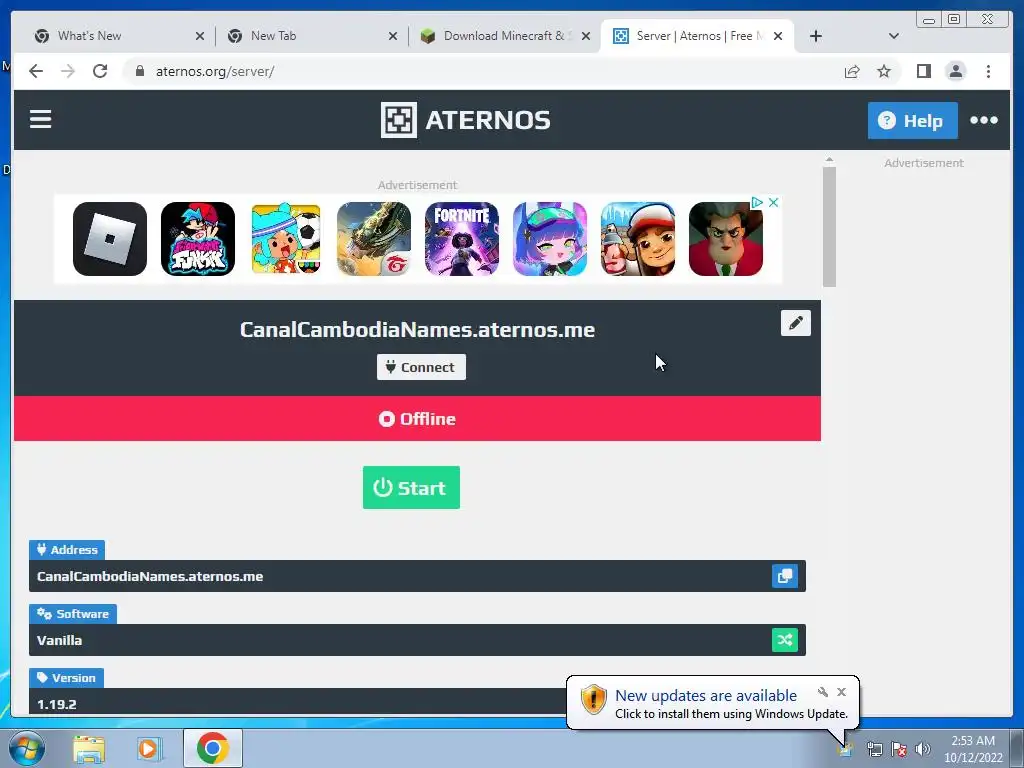This screenshot has width=1024, height=768.
Task: Open the Windows Start menu
Action: click(27, 748)
